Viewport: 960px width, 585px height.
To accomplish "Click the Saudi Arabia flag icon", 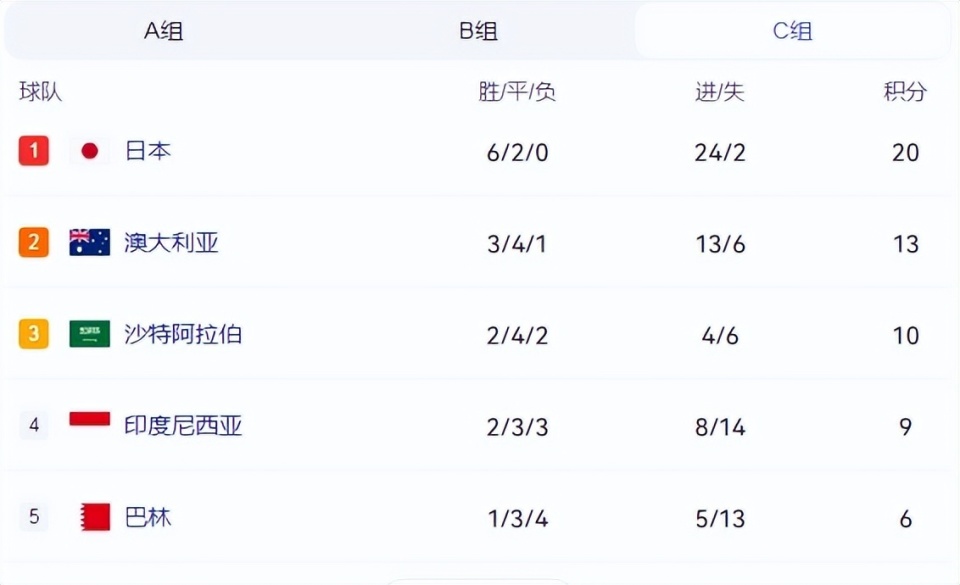I will [89, 334].
